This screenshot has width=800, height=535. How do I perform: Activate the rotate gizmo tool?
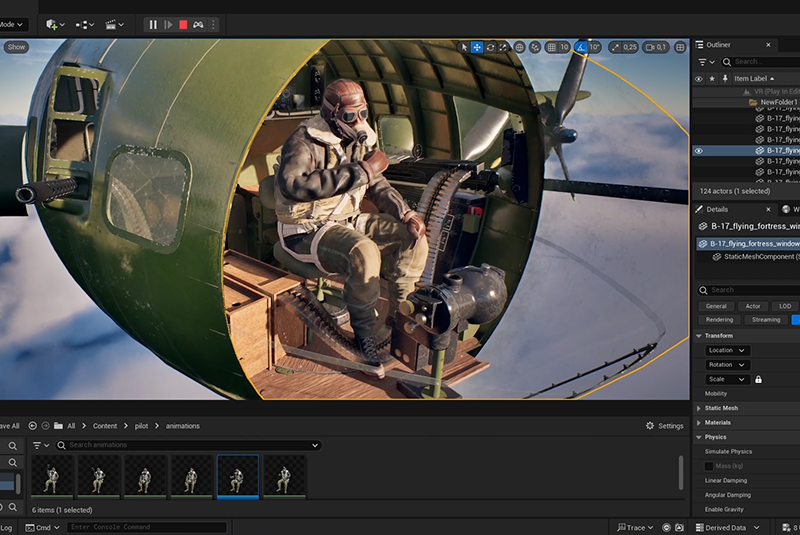click(x=490, y=47)
